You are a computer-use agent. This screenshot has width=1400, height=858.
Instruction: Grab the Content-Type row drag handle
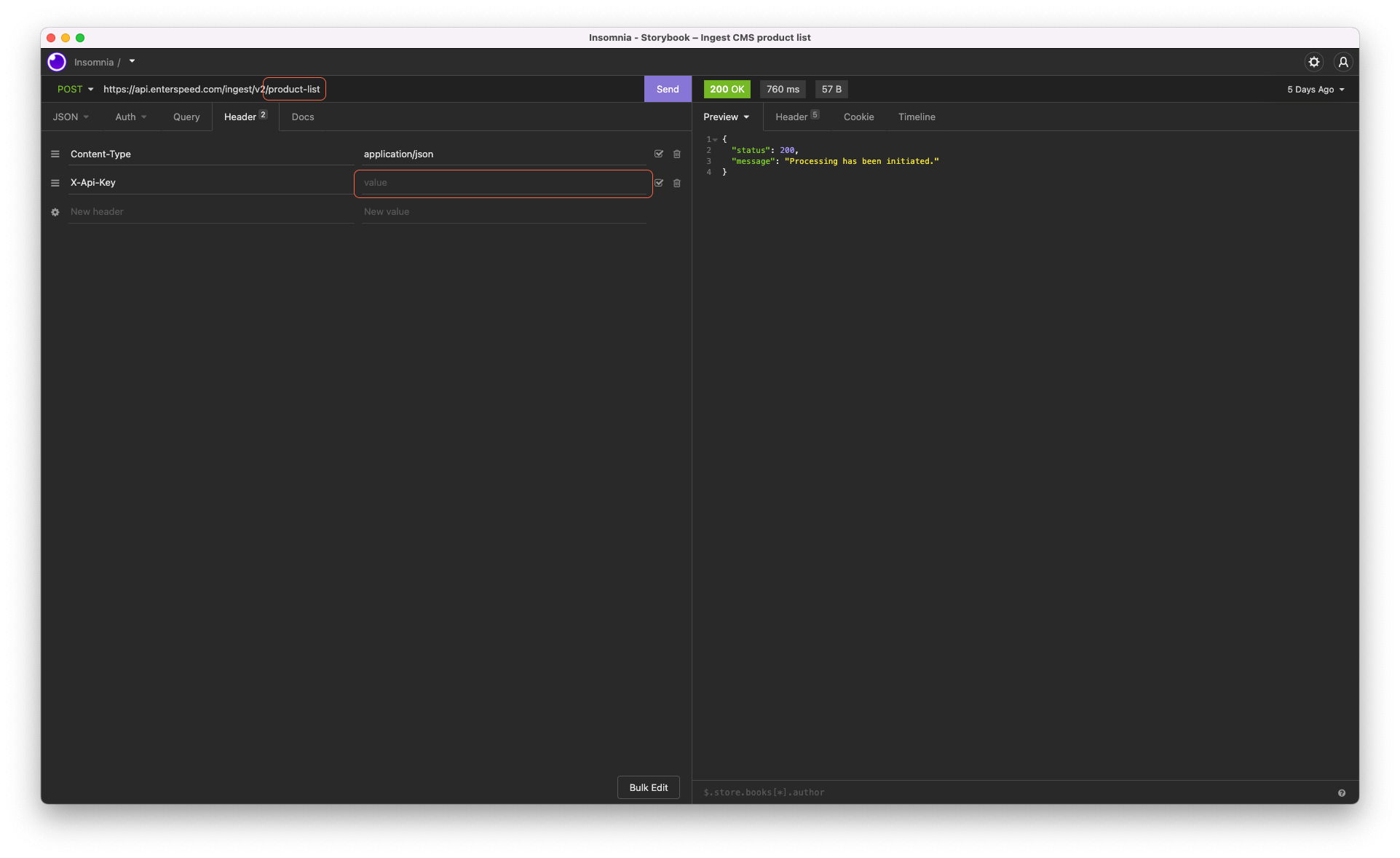[55, 154]
